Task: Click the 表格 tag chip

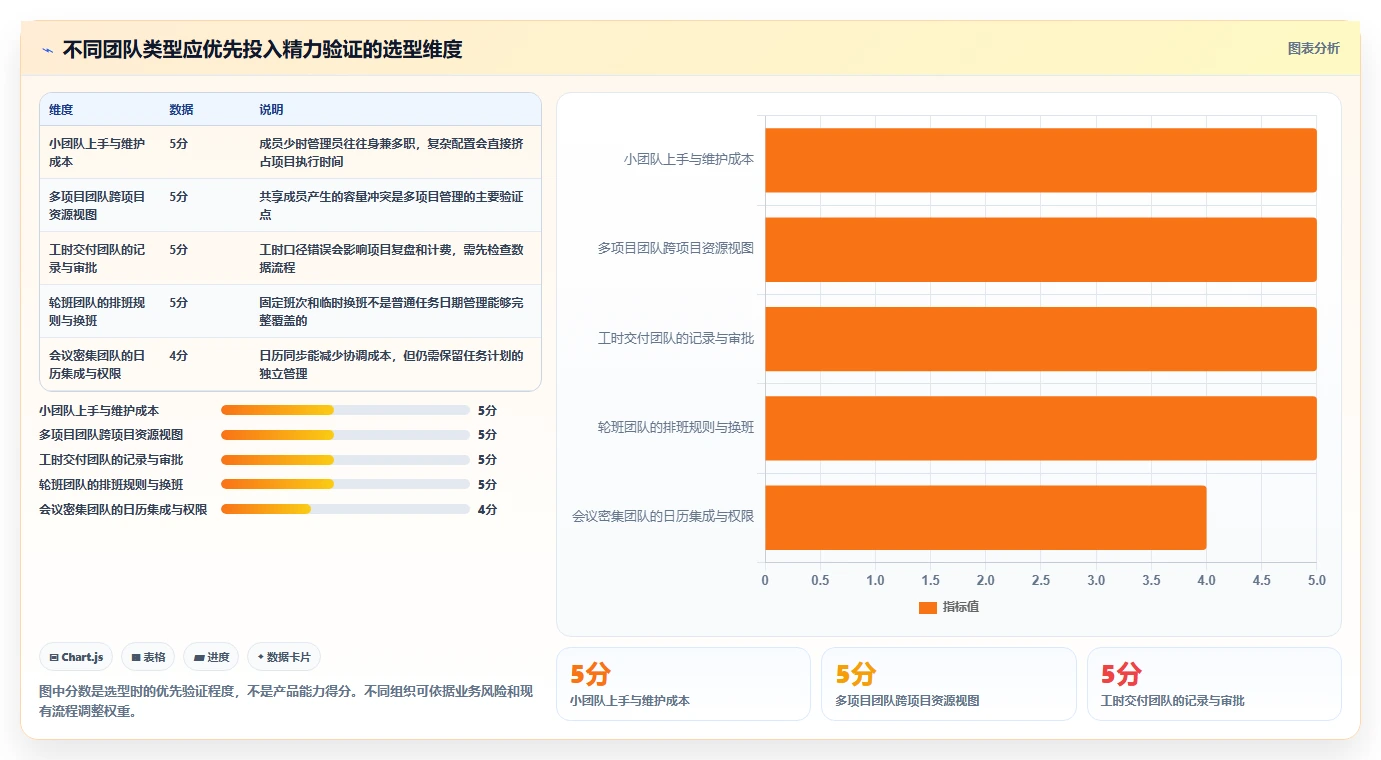Action: click(148, 657)
